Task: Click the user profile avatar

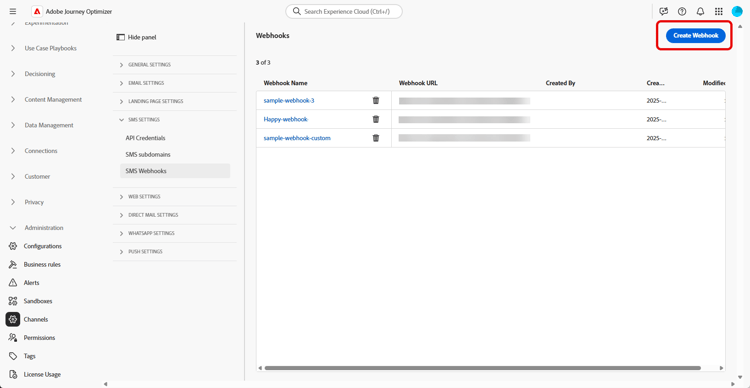Action: (737, 11)
